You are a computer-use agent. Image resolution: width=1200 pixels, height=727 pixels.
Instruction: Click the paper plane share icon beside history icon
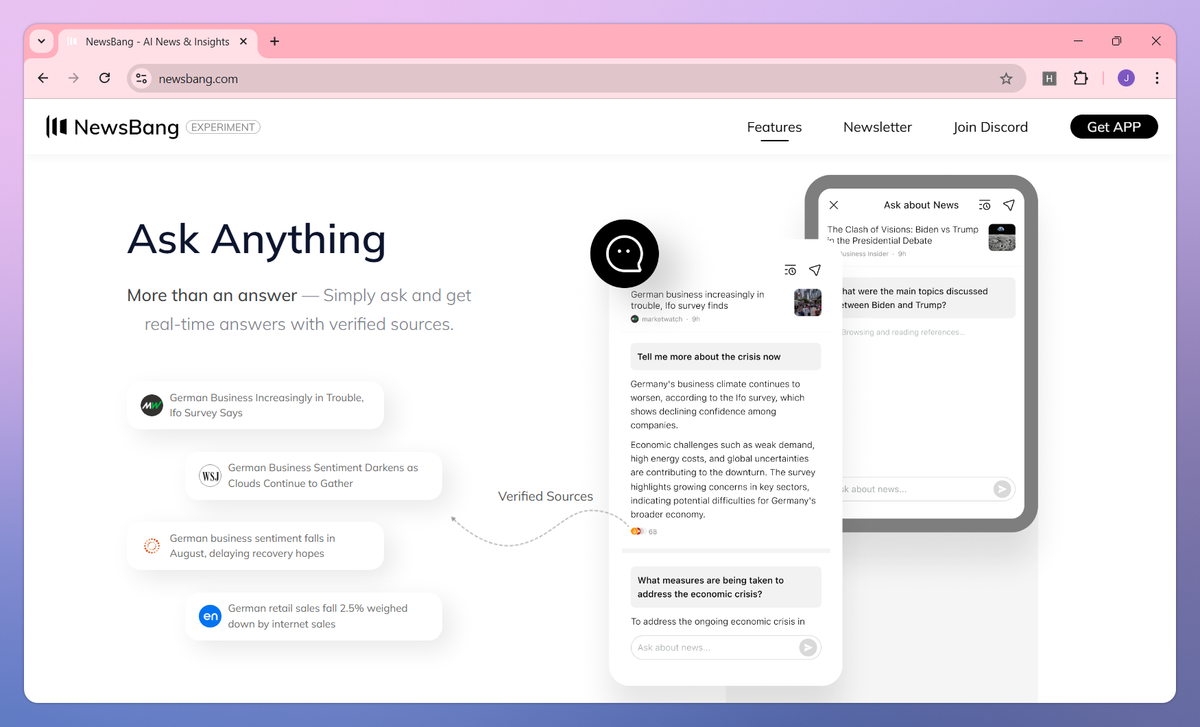(1009, 204)
